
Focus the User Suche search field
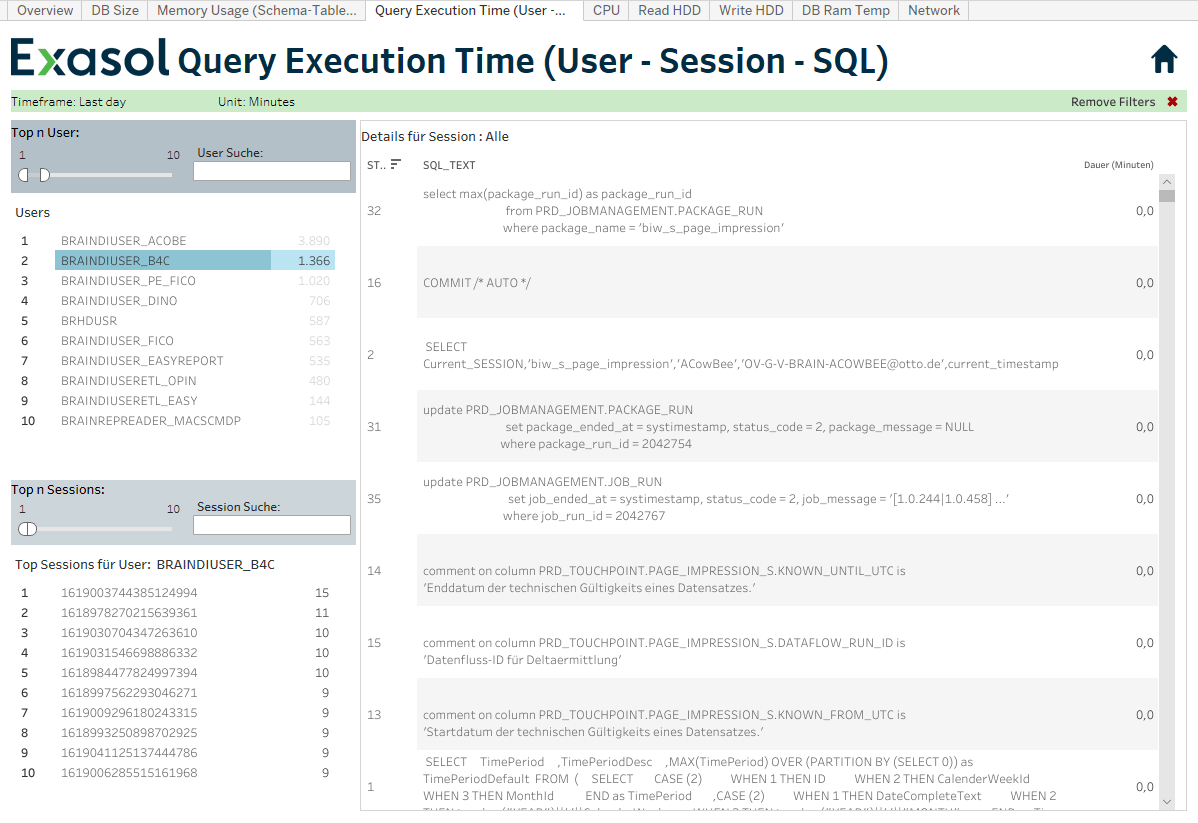pyautogui.click(x=272, y=171)
